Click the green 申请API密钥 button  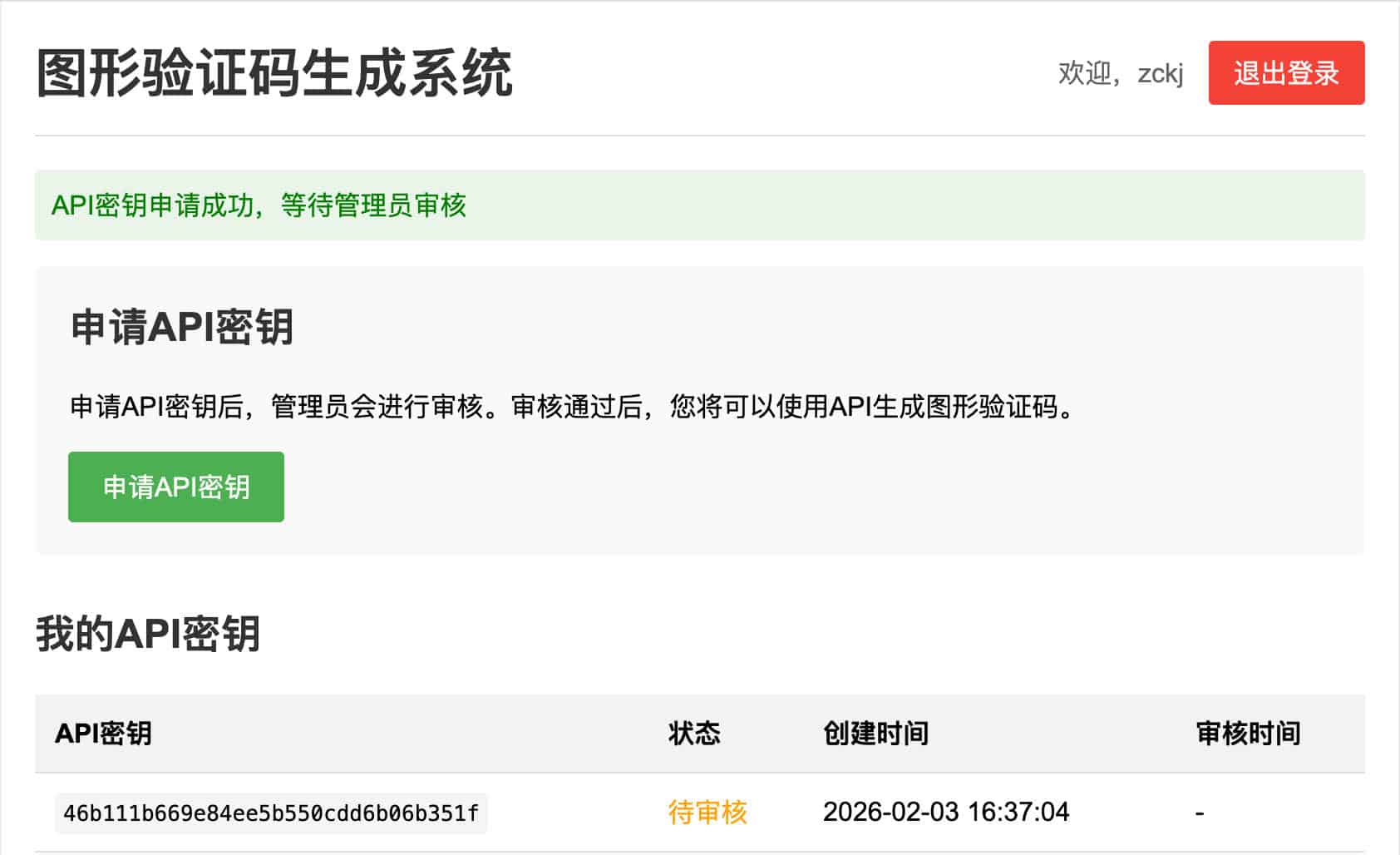pyautogui.click(x=176, y=487)
